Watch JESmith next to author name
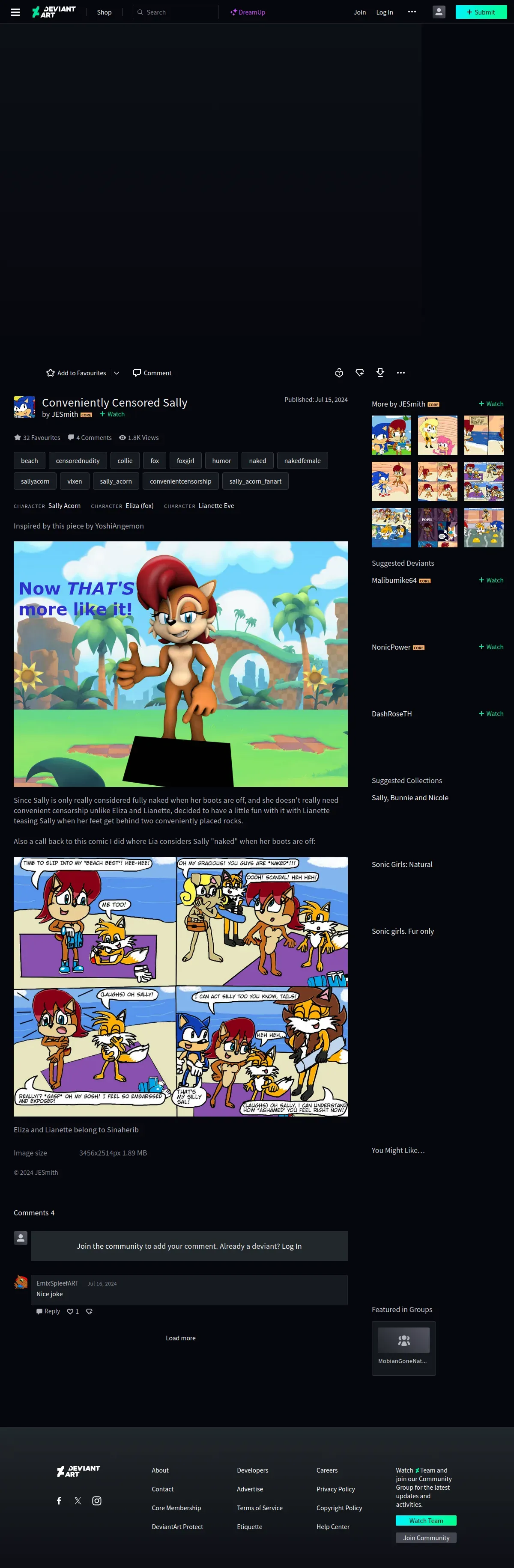Screen dimensions: 514x1568 click(112, 415)
